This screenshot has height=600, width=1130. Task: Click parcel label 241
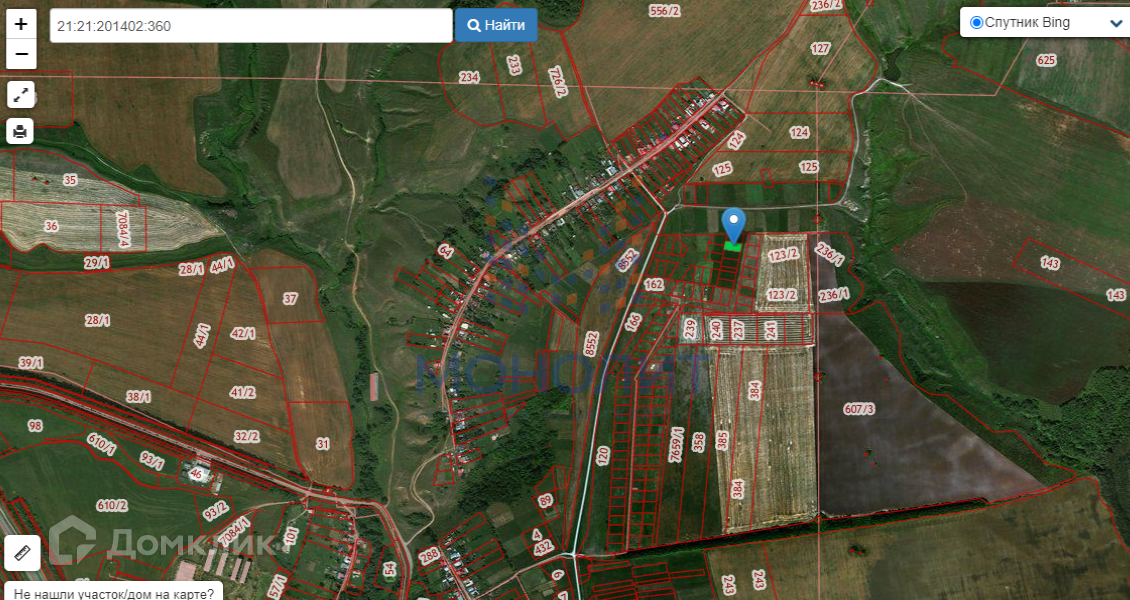(771, 330)
